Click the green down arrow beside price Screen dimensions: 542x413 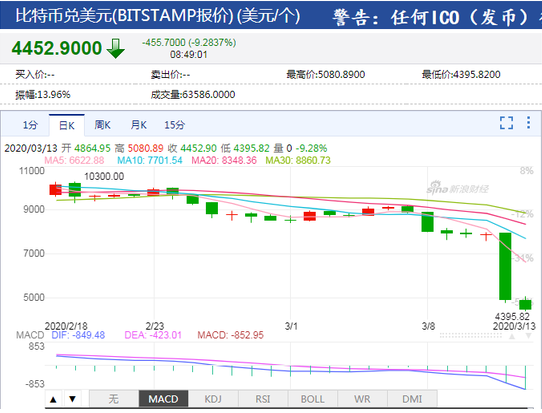coord(116,48)
